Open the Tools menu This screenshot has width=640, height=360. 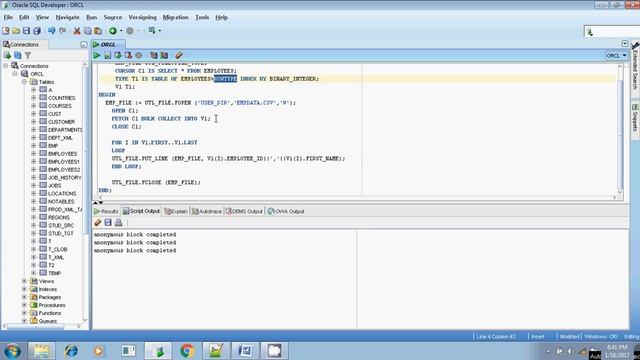pyautogui.click(x=202, y=18)
